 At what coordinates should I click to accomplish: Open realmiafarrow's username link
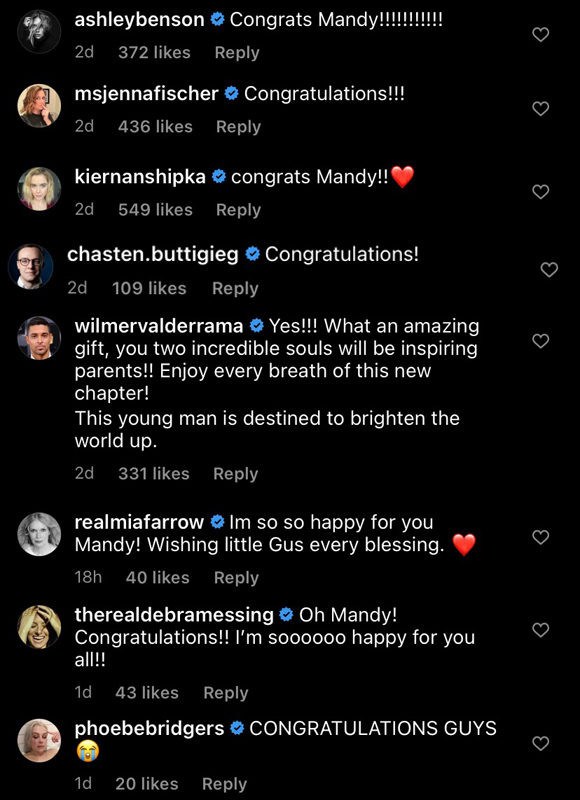click(138, 521)
